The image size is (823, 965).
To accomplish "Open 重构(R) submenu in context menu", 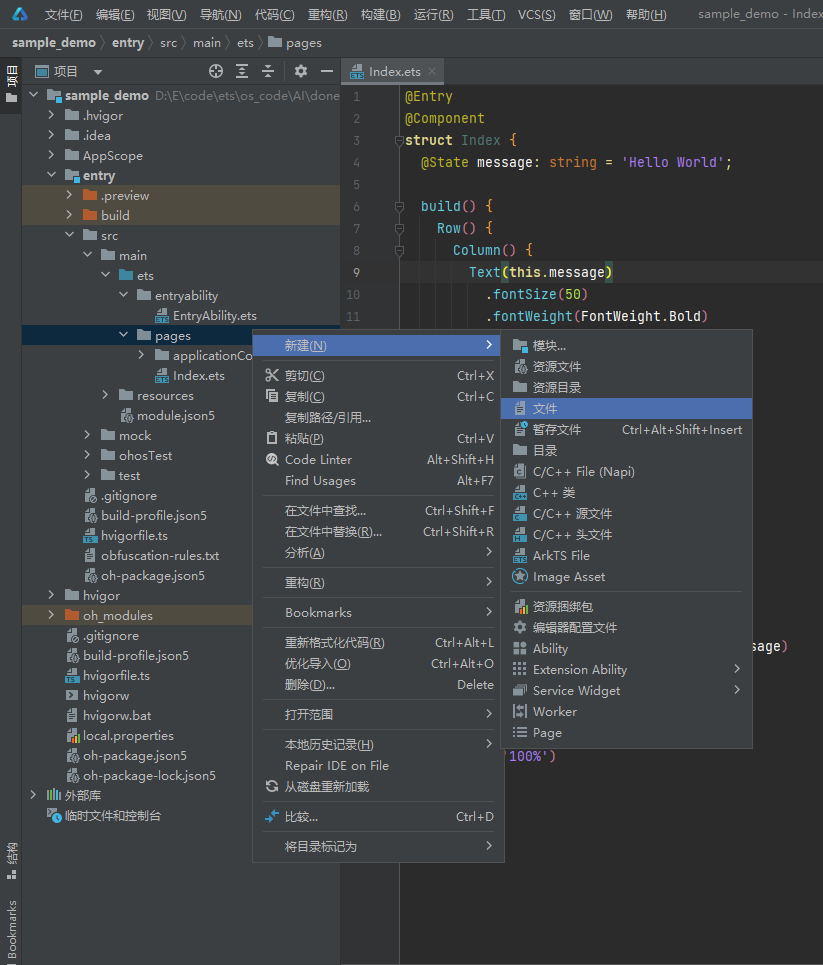I will [378, 582].
